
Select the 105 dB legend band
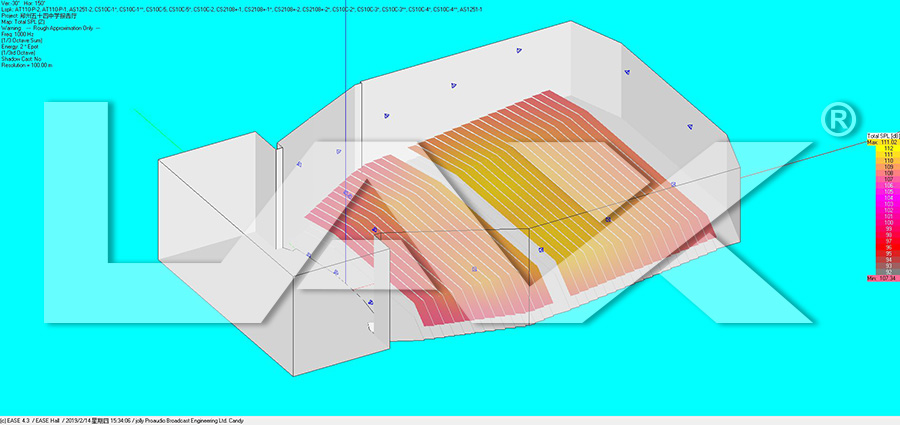(x=887, y=191)
